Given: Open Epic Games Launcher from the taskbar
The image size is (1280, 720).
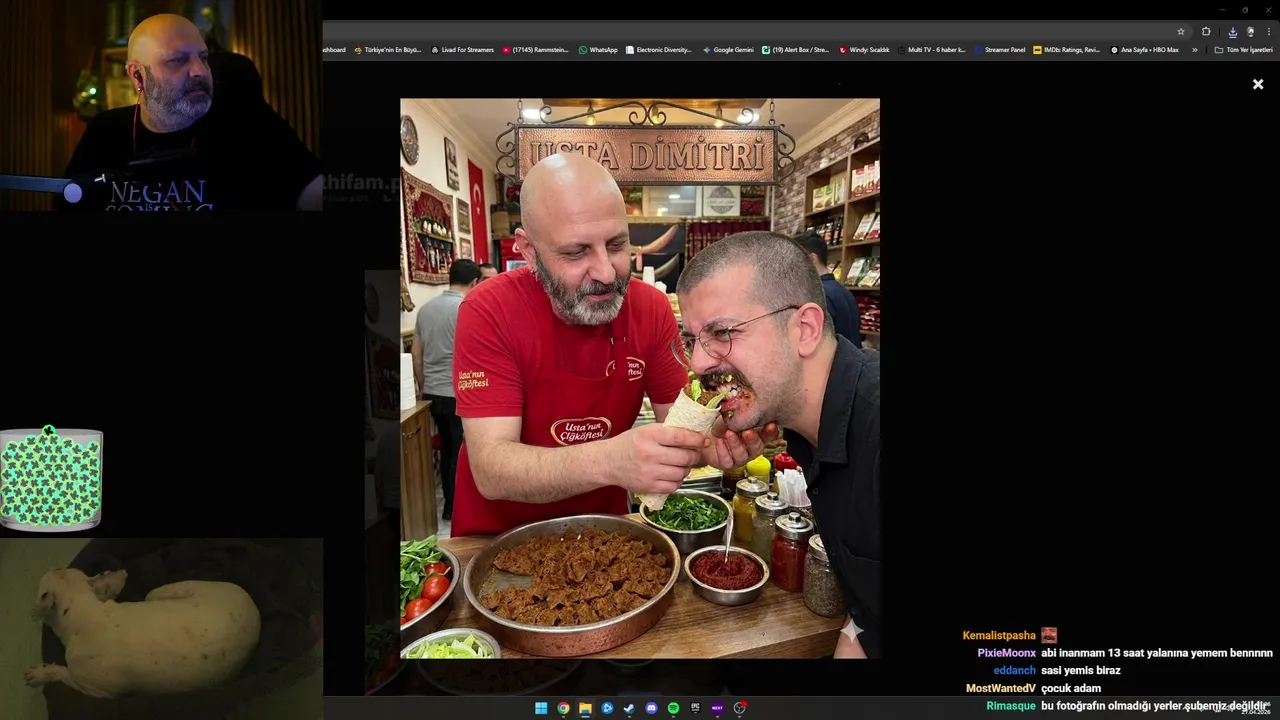Looking at the screenshot, I should pos(695,708).
